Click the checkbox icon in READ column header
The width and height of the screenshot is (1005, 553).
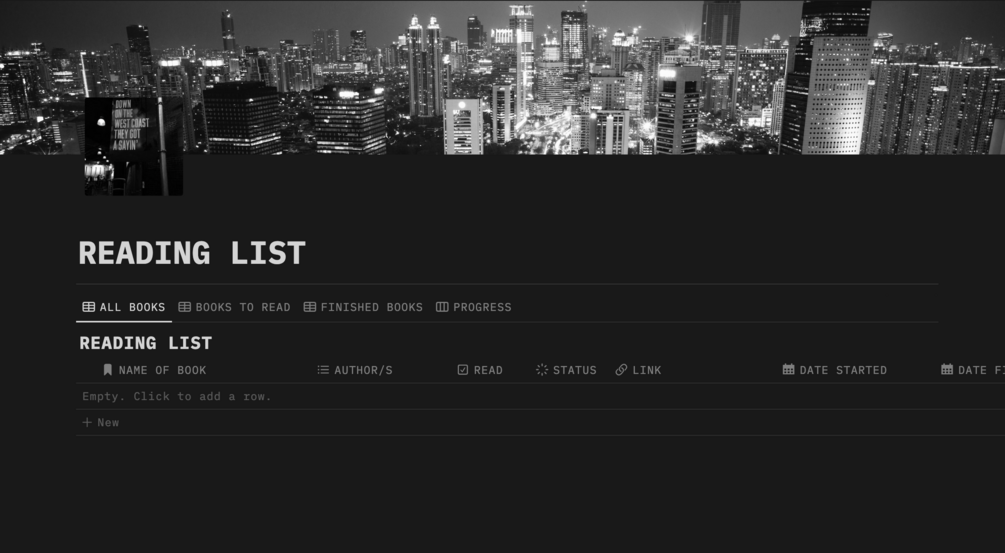(x=463, y=370)
